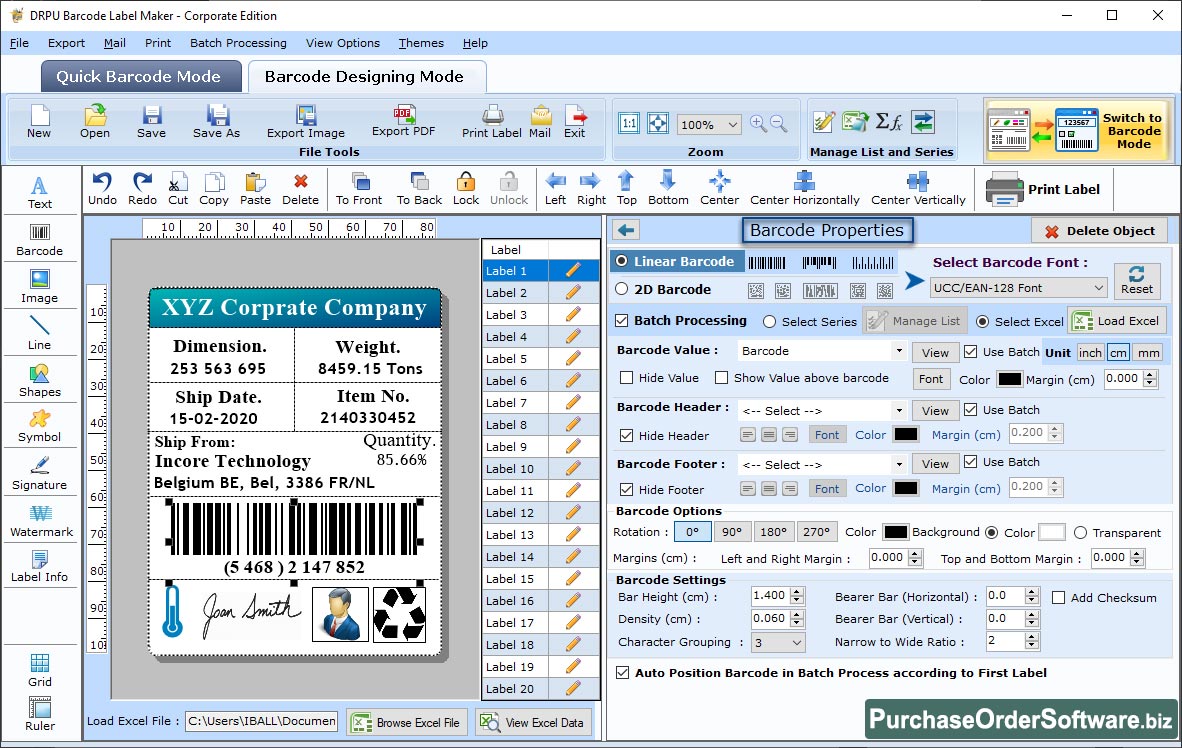This screenshot has width=1182, height=748.
Task: Open the Barcode Header select dropdown
Action: pyautogui.click(x=899, y=411)
